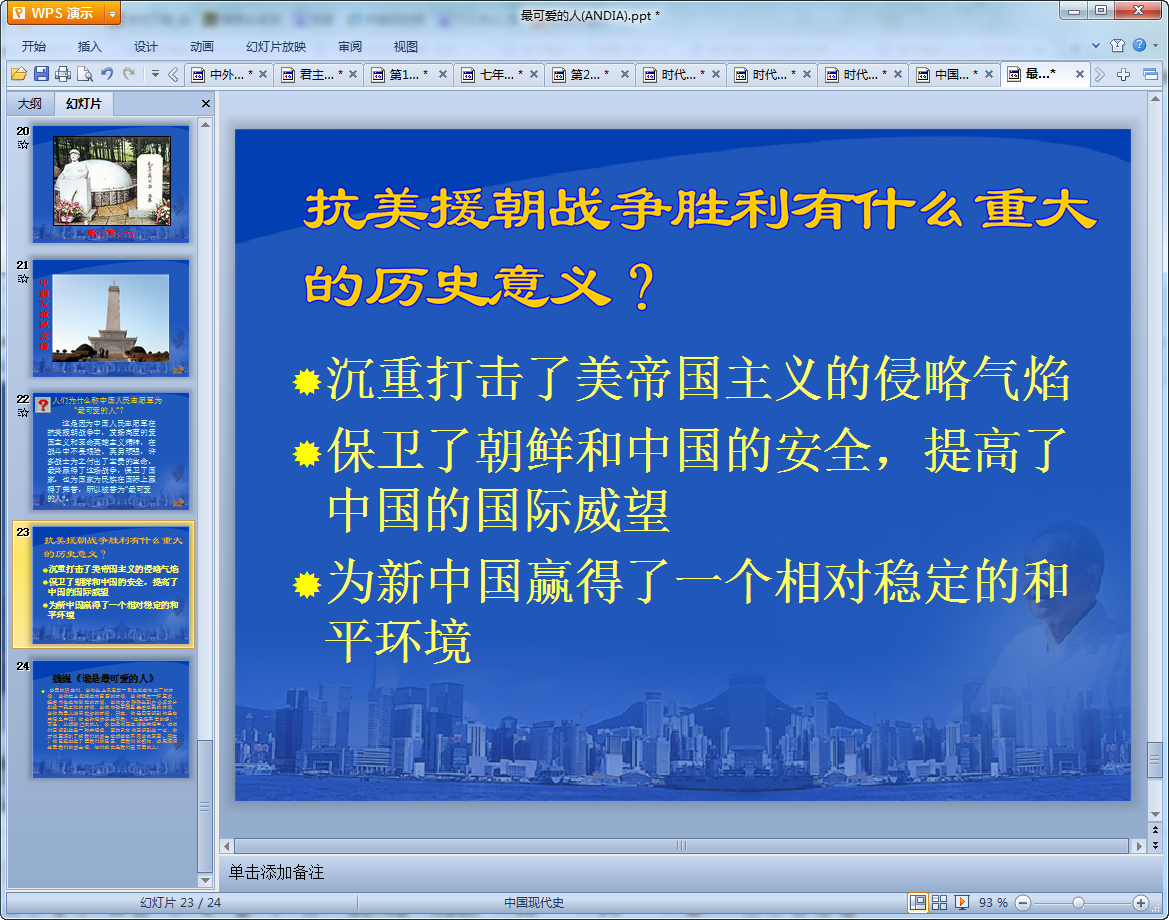Expand the WPS 演示 dropdown arrow
The width and height of the screenshot is (1169, 920).
tap(112, 13)
